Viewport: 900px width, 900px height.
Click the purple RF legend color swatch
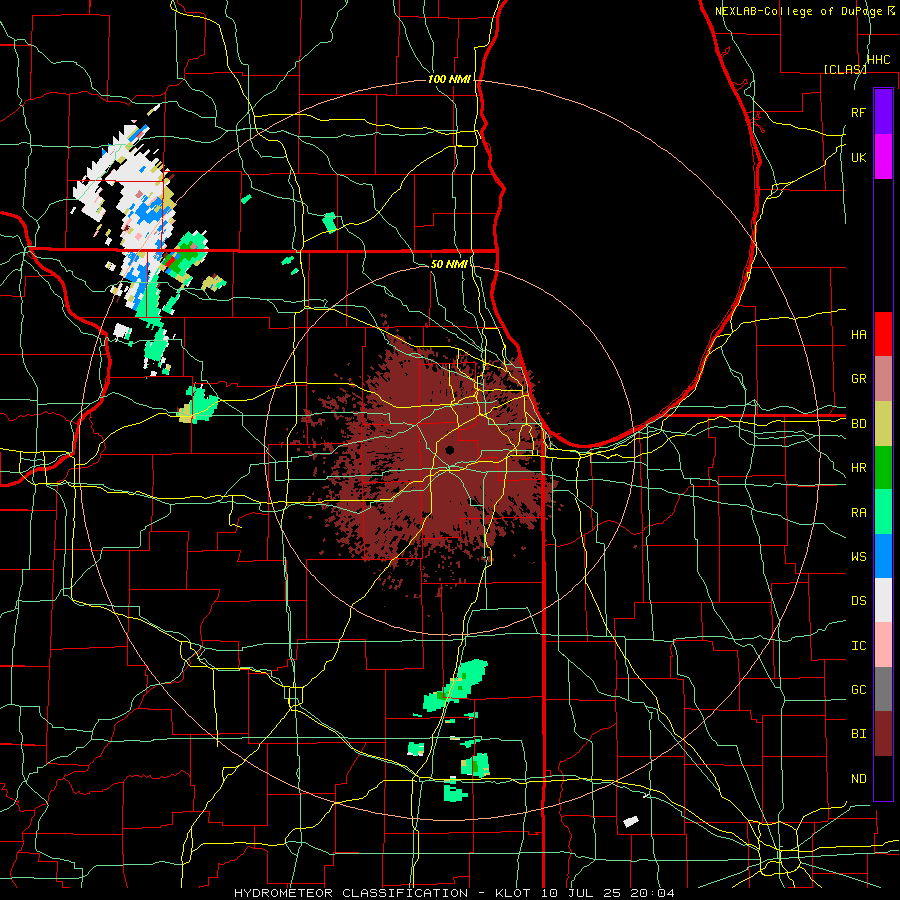click(x=883, y=112)
